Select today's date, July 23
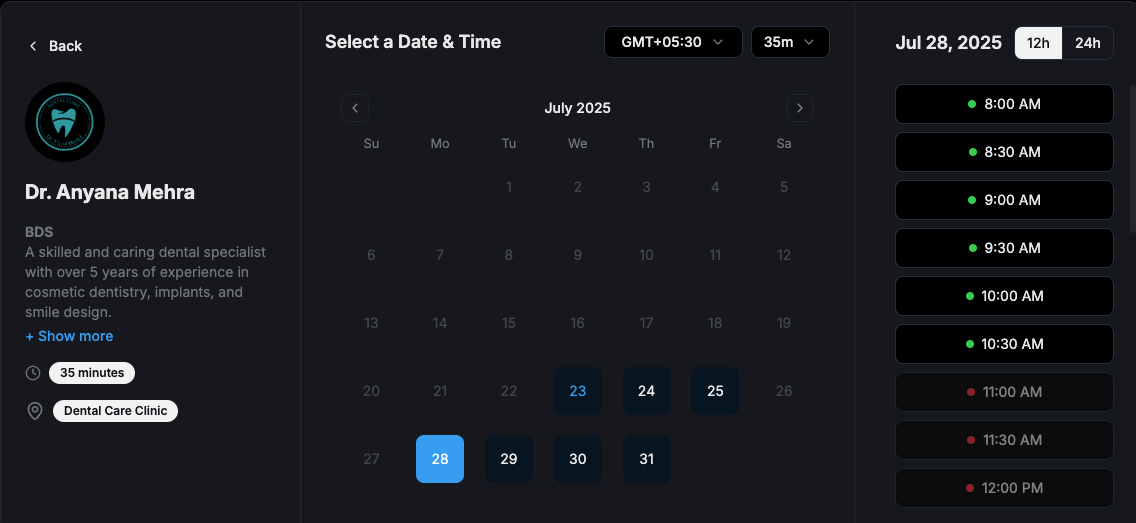Viewport: 1136px width, 523px height. click(x=578, y=391)
